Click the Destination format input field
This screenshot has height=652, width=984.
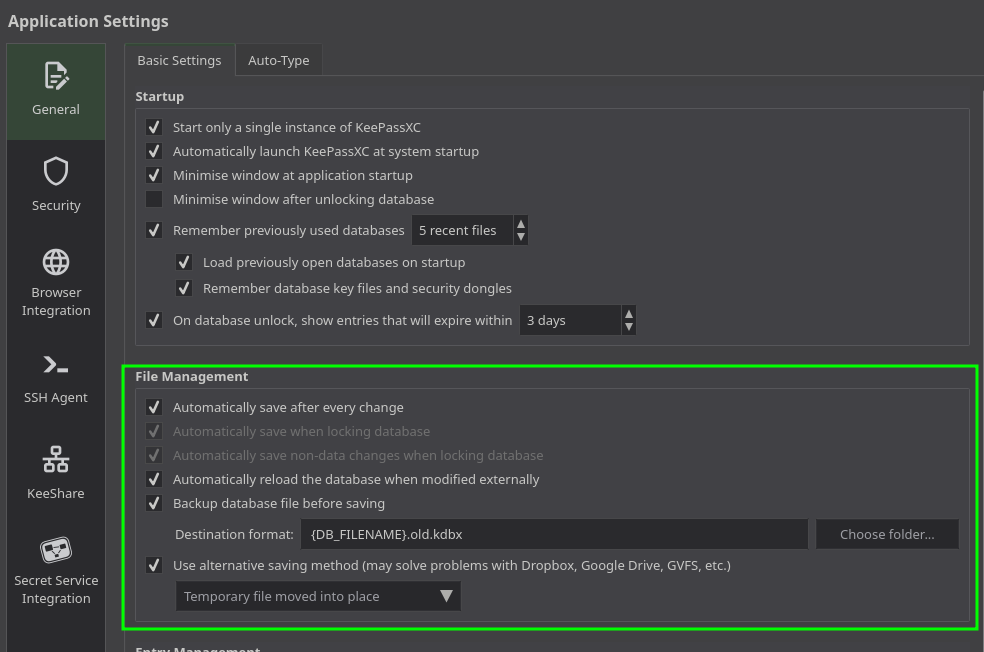click(x=554, y=534)
